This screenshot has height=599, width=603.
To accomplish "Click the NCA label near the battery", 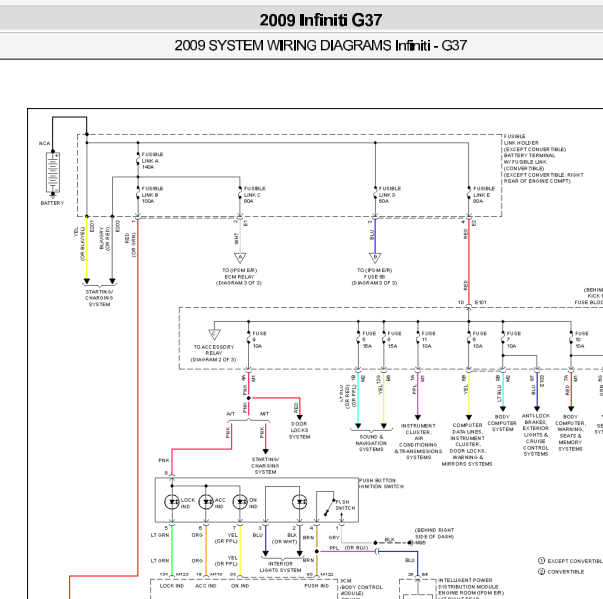I will [44, 143].
